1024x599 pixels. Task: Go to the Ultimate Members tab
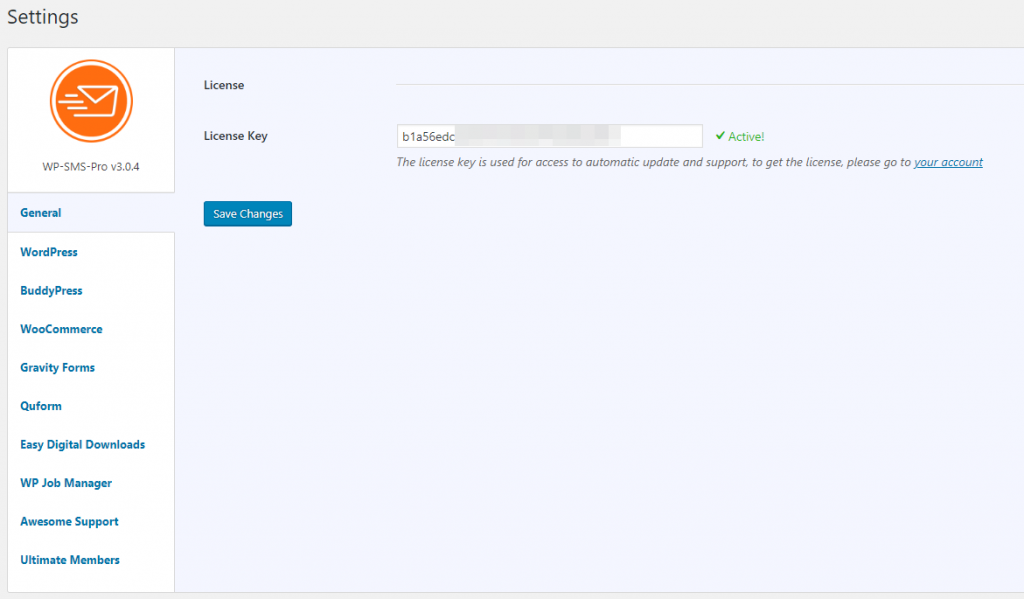(x=70, y=560)
